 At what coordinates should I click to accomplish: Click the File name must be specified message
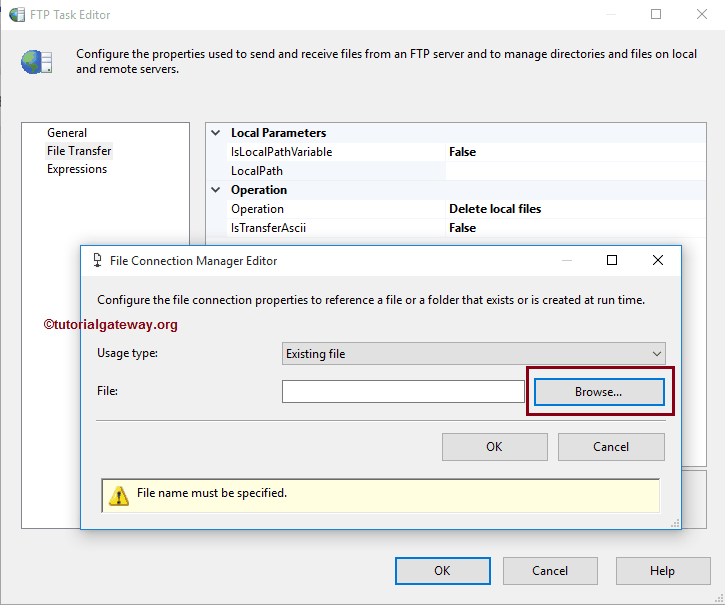point(212,493)
